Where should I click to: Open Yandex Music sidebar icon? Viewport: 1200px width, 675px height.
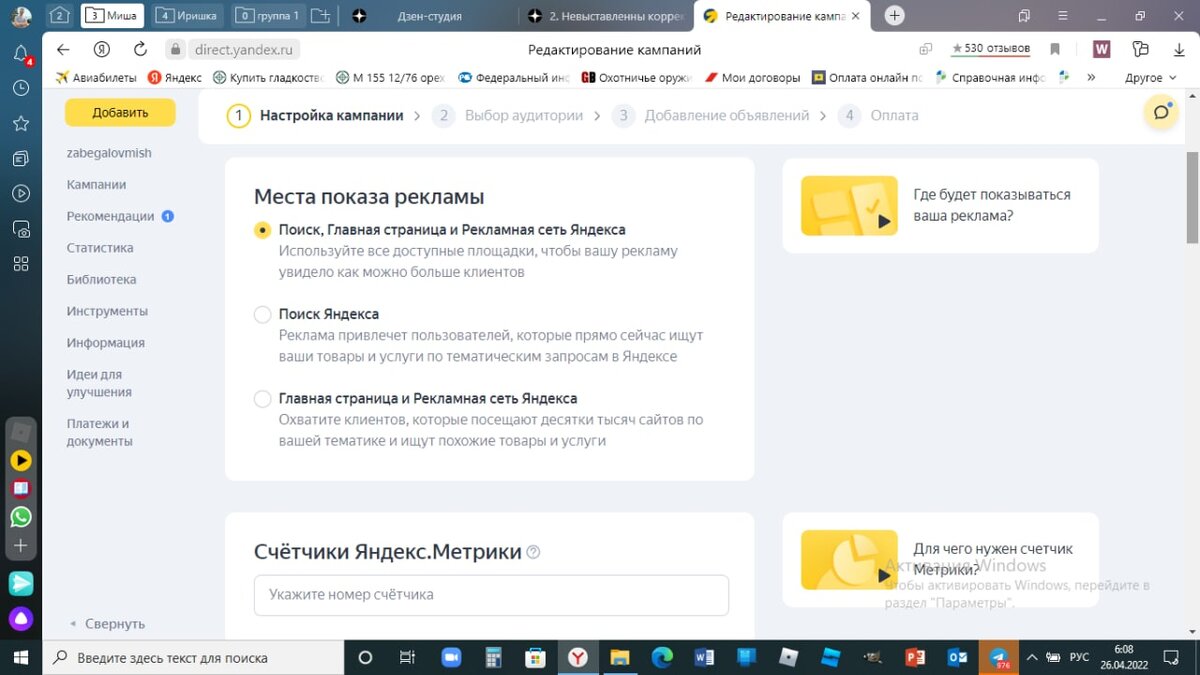point(21,461)
